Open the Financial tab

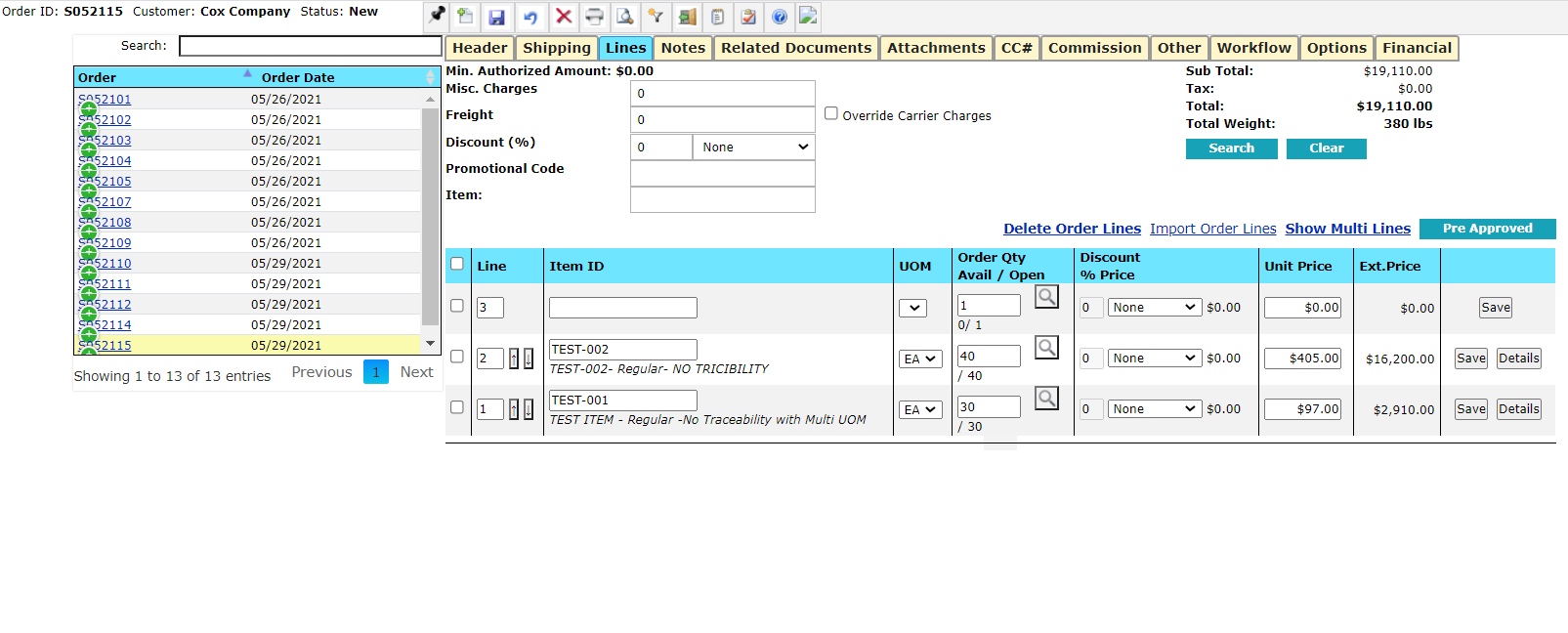pos(1417,48)
